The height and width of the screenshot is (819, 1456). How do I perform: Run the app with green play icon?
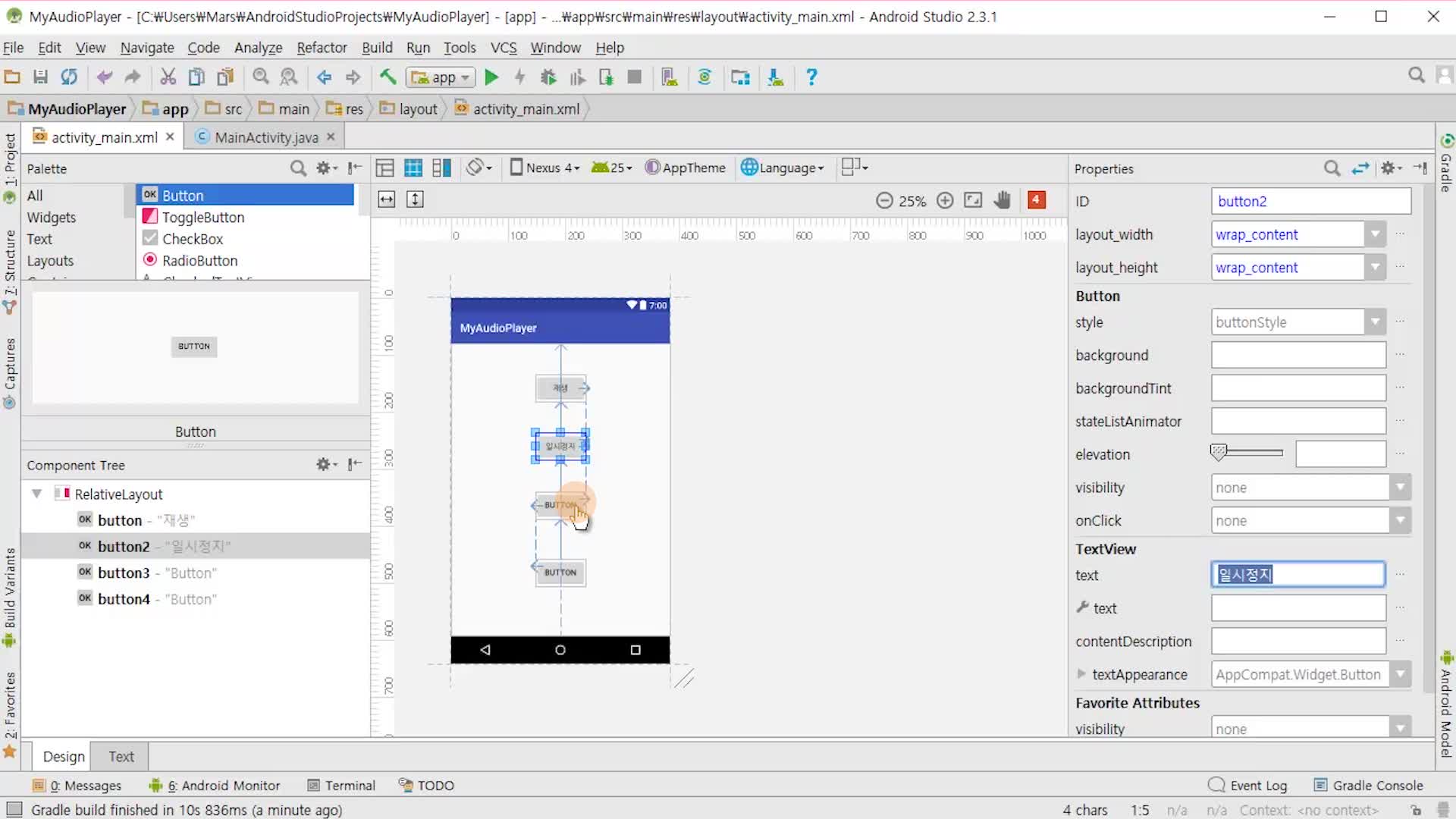tap(491, 77)
